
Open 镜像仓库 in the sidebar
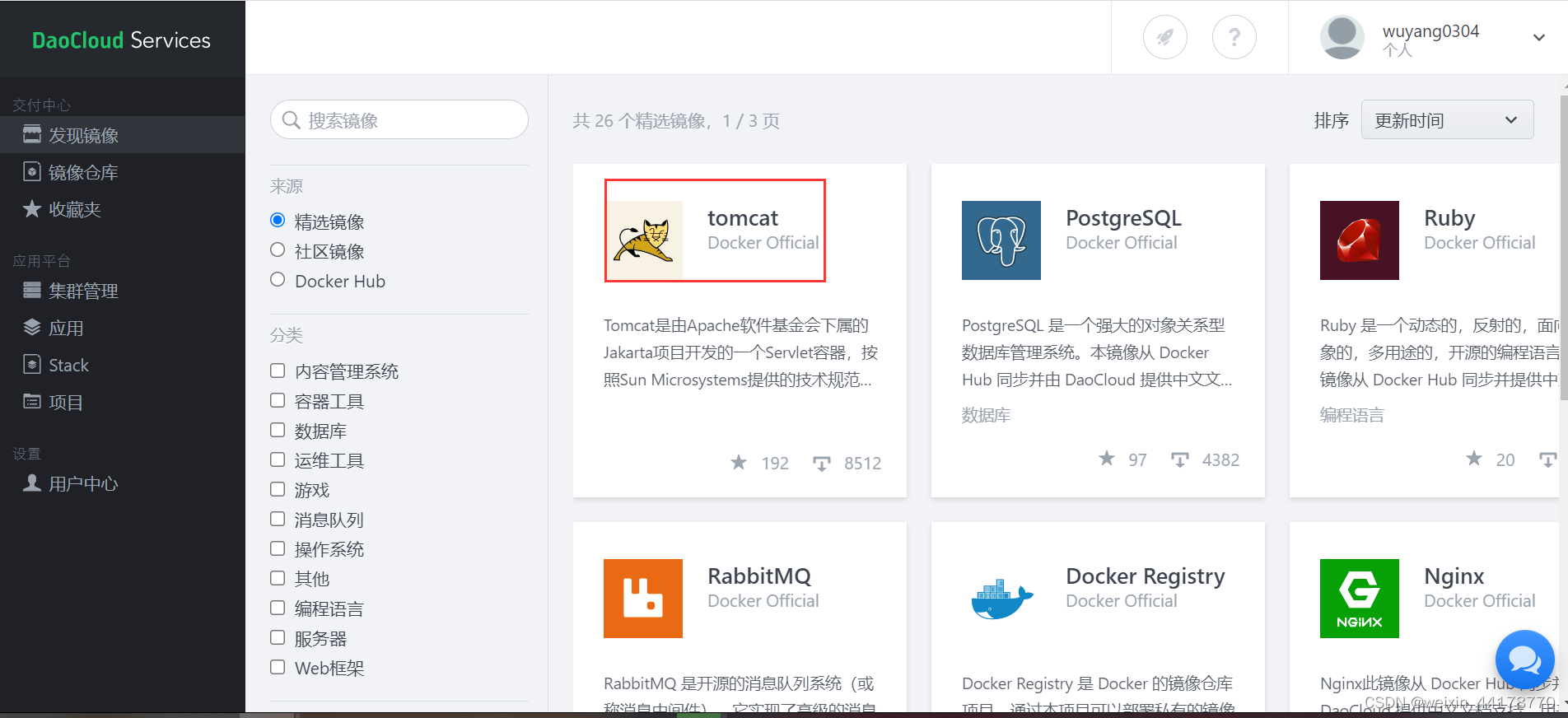click(x=123, y=172)
